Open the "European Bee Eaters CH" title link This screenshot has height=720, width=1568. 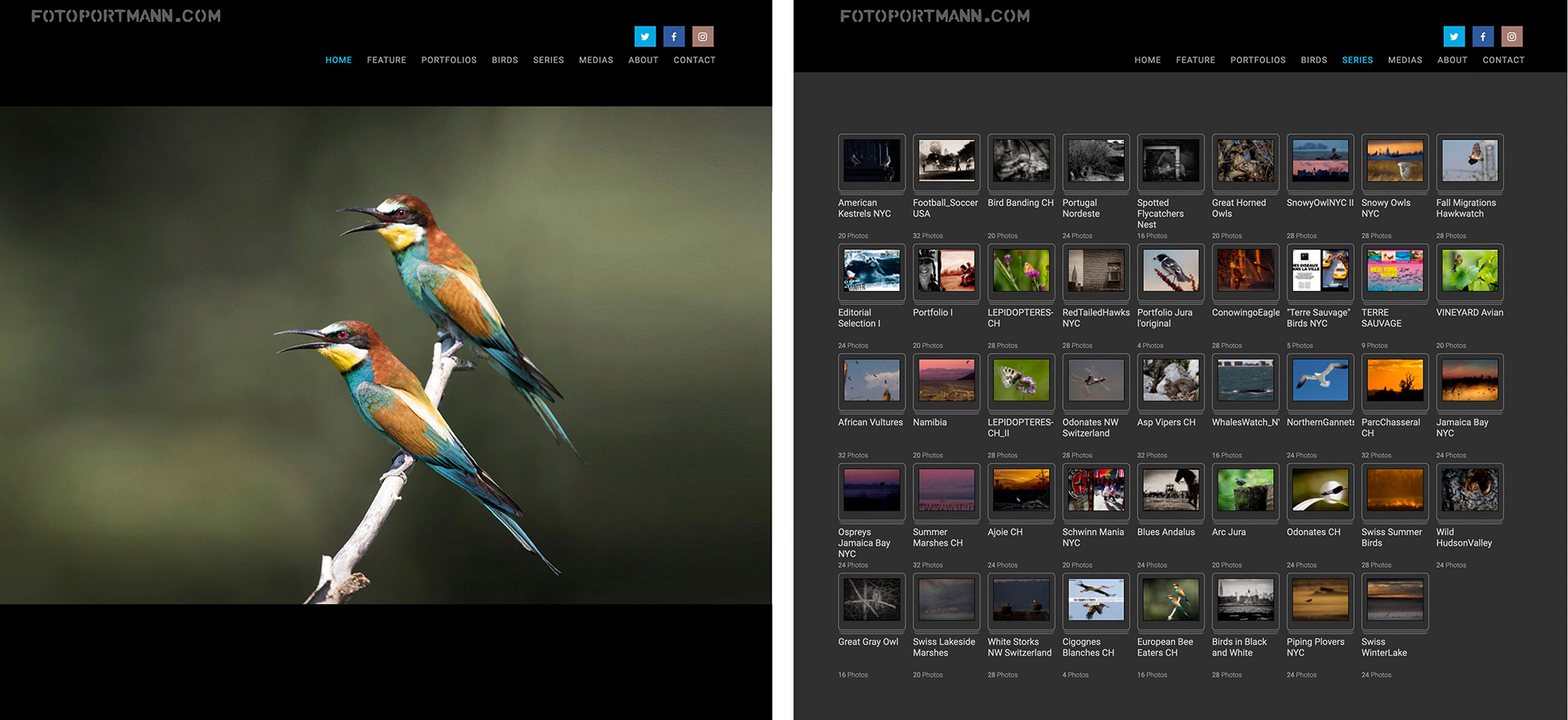1164,647
